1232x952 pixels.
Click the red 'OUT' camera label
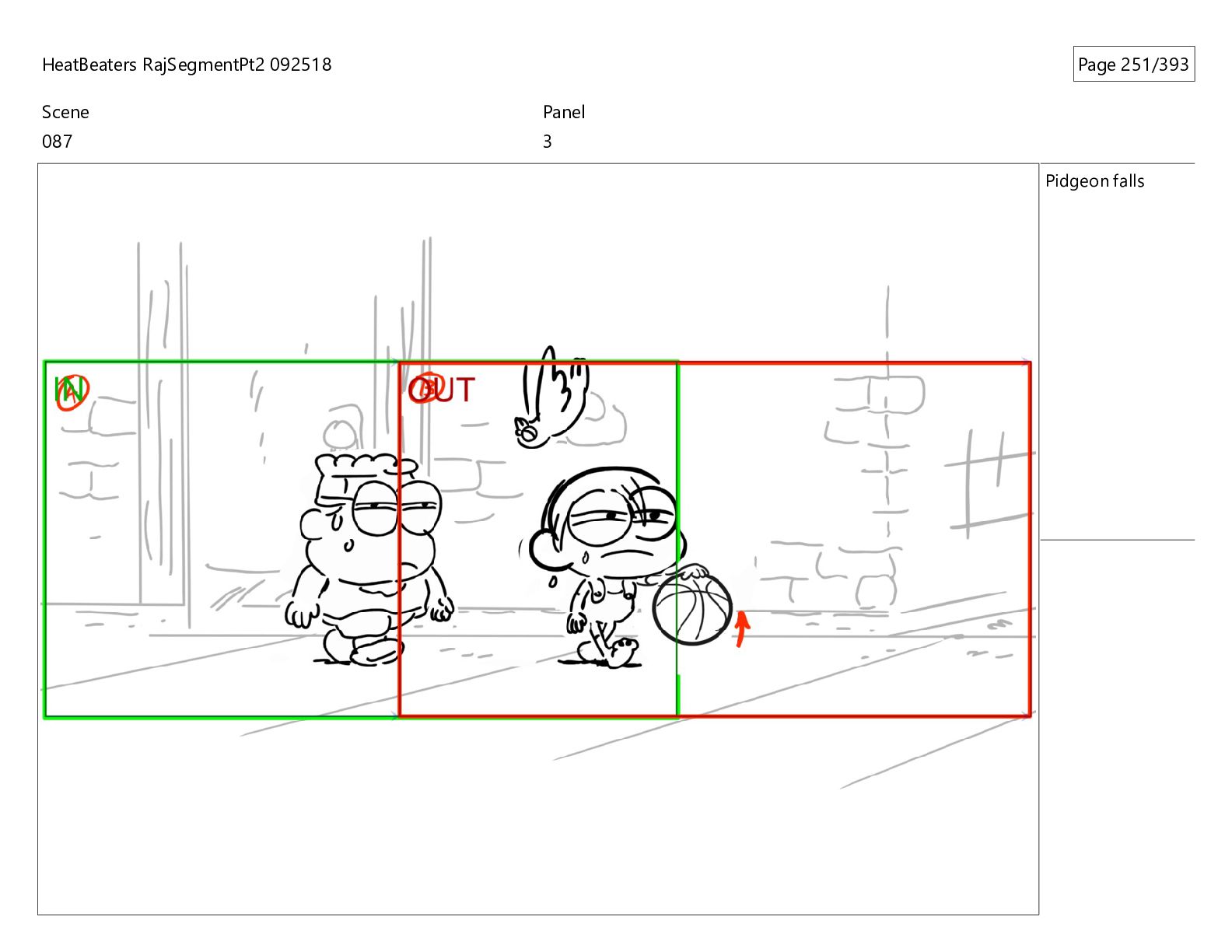tap(442, 390)
